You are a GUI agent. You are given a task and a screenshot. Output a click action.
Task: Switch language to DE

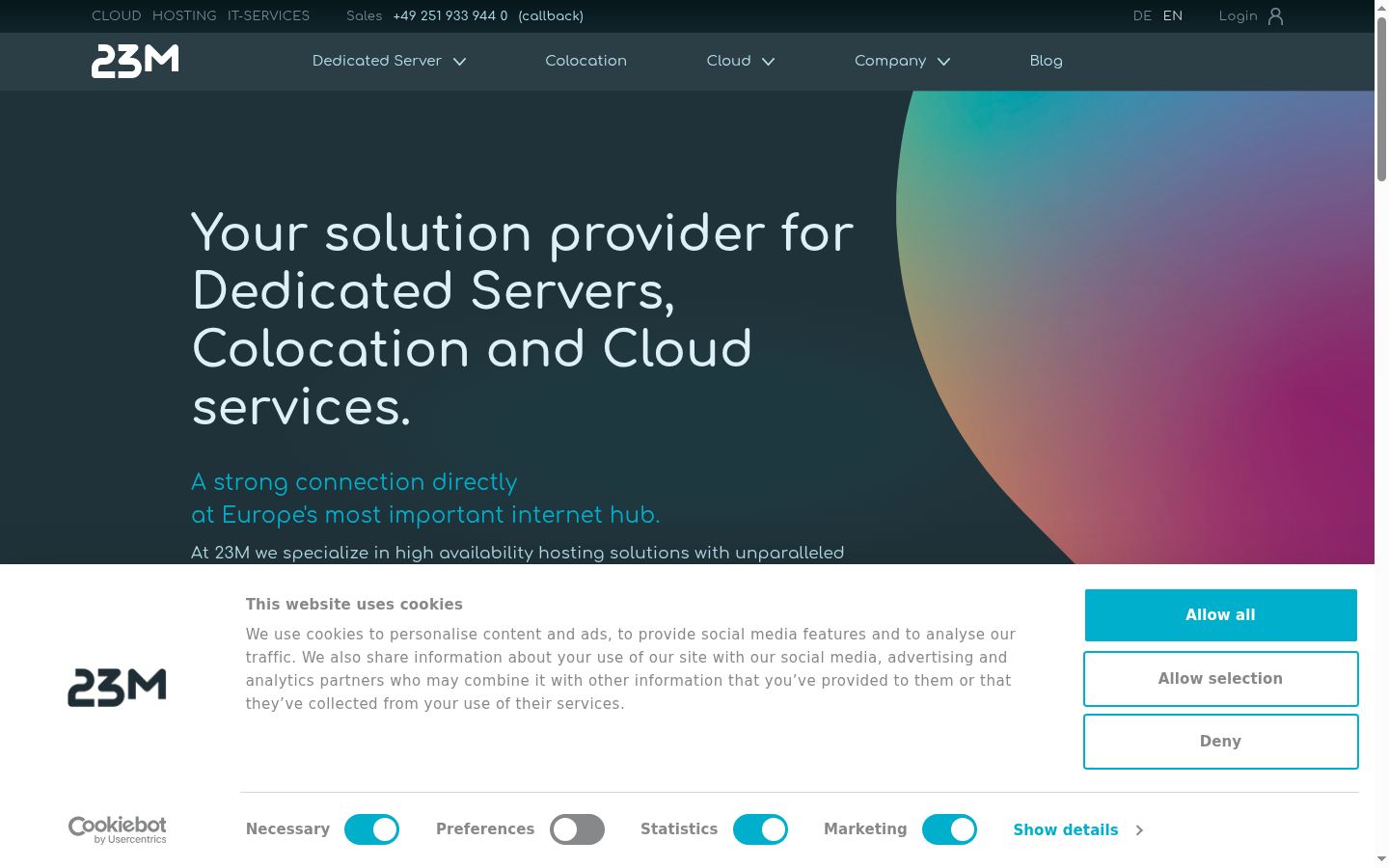click(1142, 16)
